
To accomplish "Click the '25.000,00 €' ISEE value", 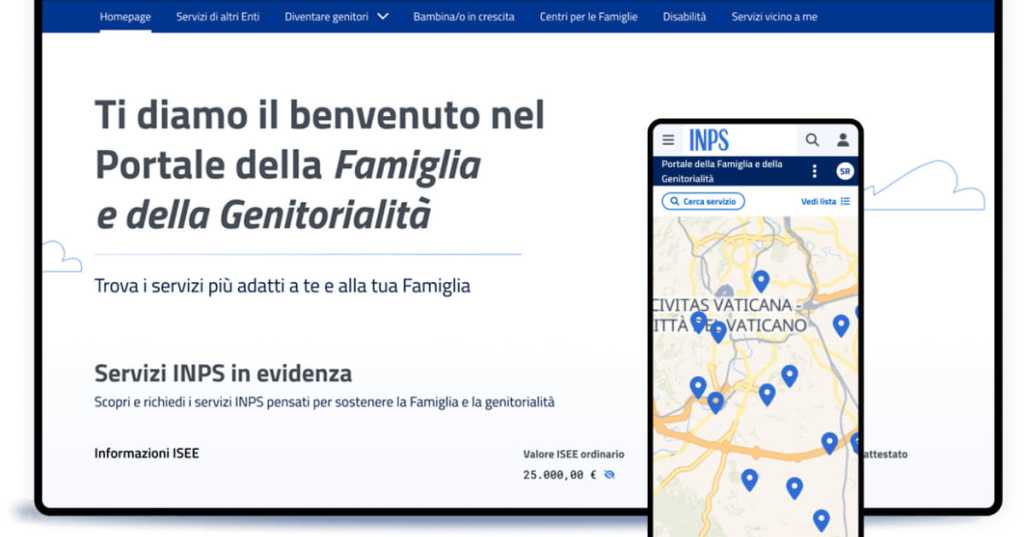I will pos(560,475).
